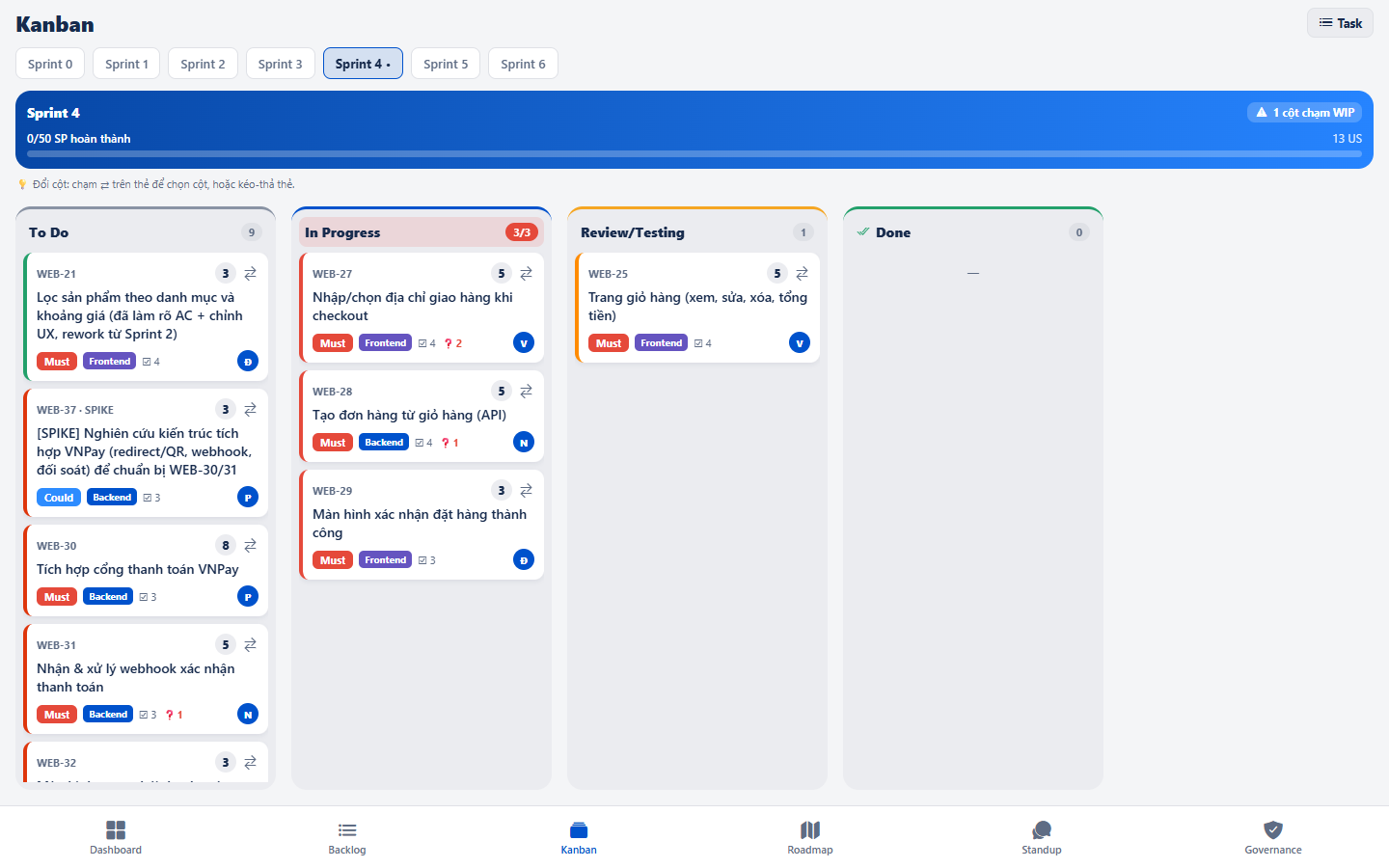Click the story points 8 on WEB-30
This screenshot has height=868, width=1389.
[x=226, y=546]
